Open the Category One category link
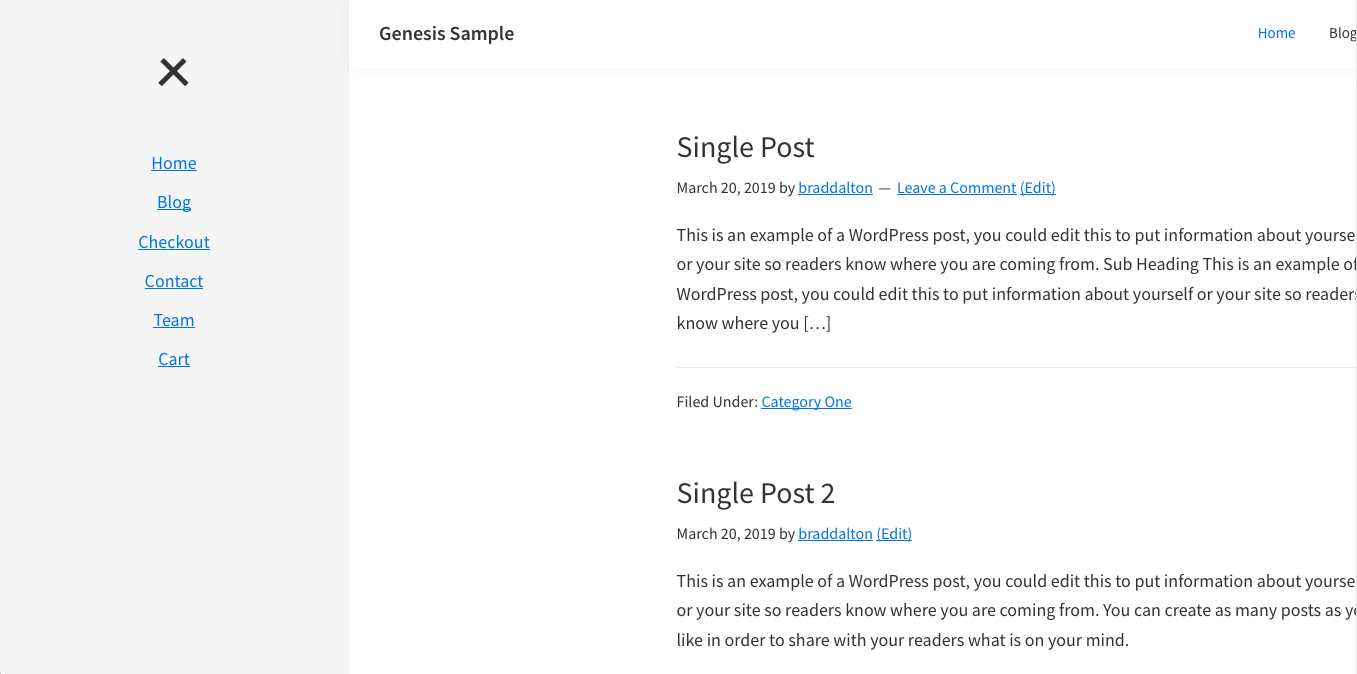 pos(806,402)
